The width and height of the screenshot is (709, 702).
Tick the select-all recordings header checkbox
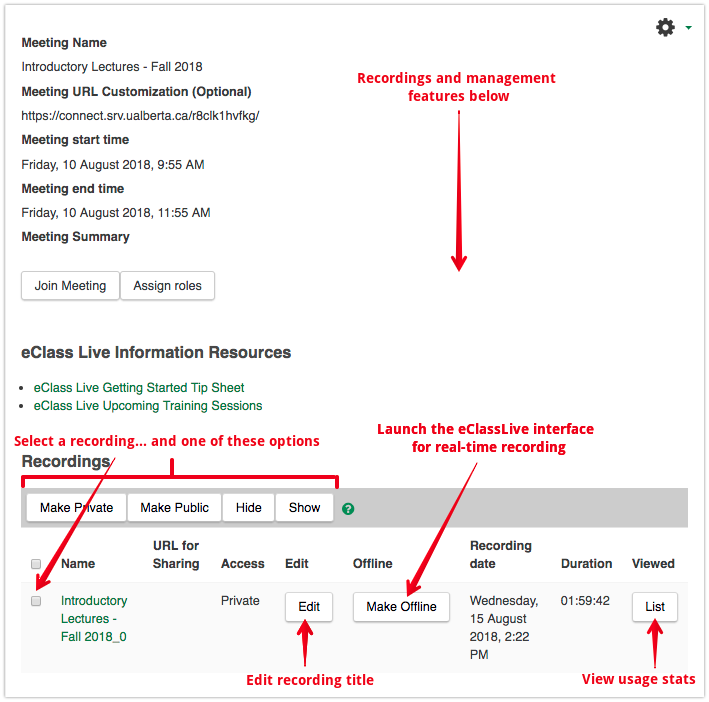tap(37, 564)
